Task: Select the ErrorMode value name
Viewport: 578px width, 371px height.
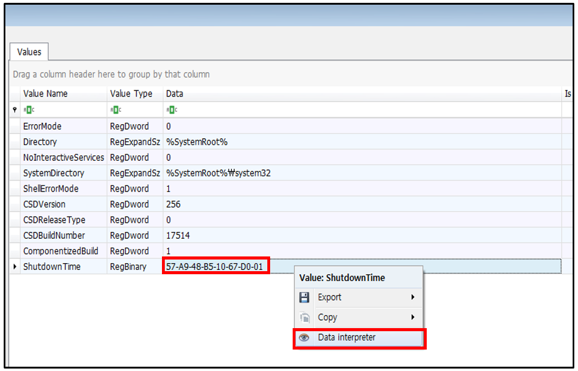Action: point(42,126)
